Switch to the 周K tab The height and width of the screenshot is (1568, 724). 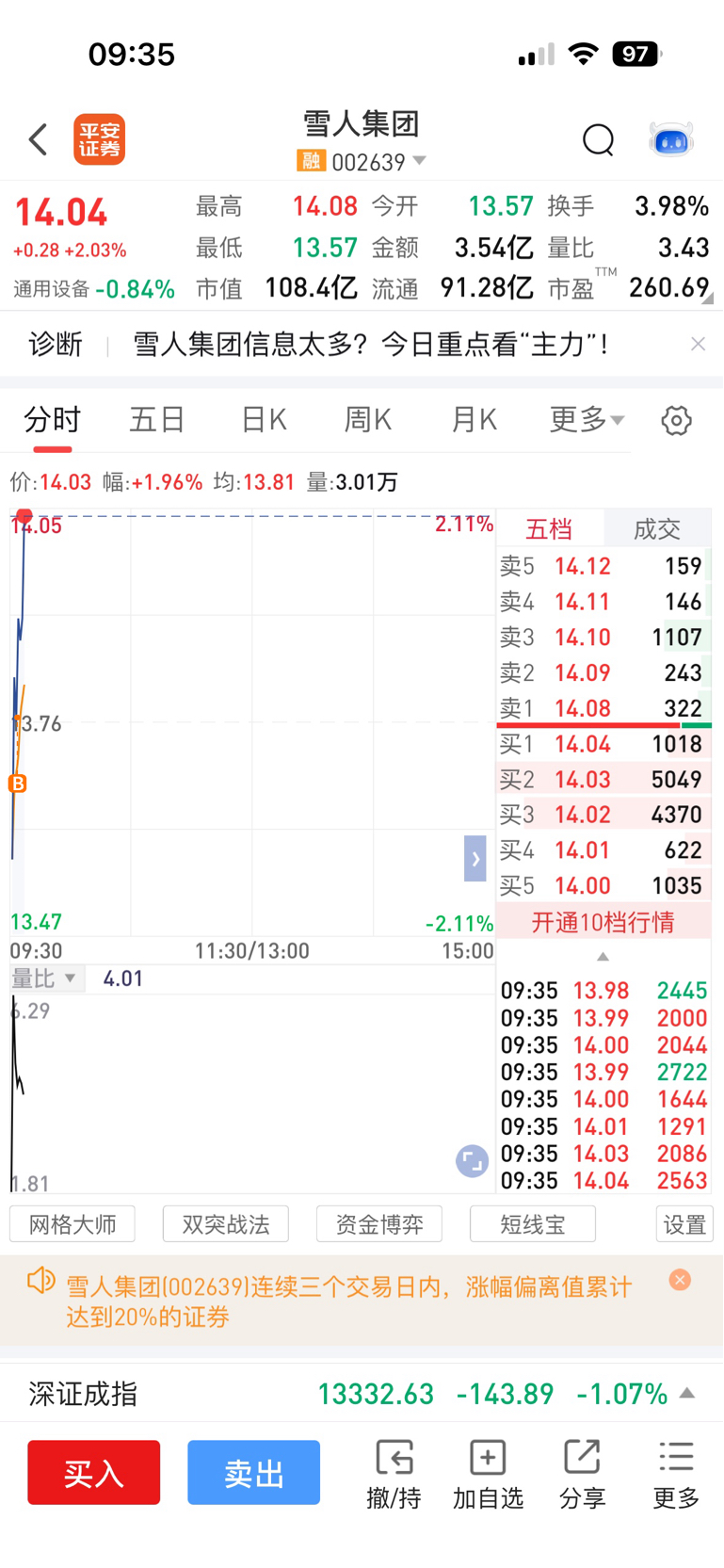tap(368, 419)
